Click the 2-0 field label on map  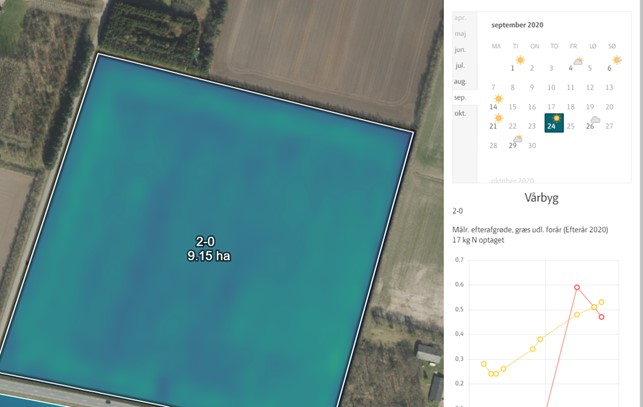[x=204, y=243]
